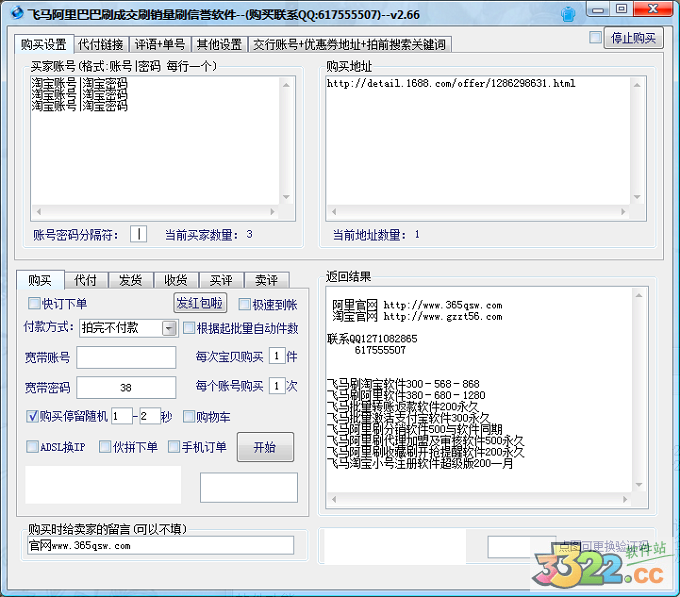Click the 发红包啦 button

coord(201,303)
